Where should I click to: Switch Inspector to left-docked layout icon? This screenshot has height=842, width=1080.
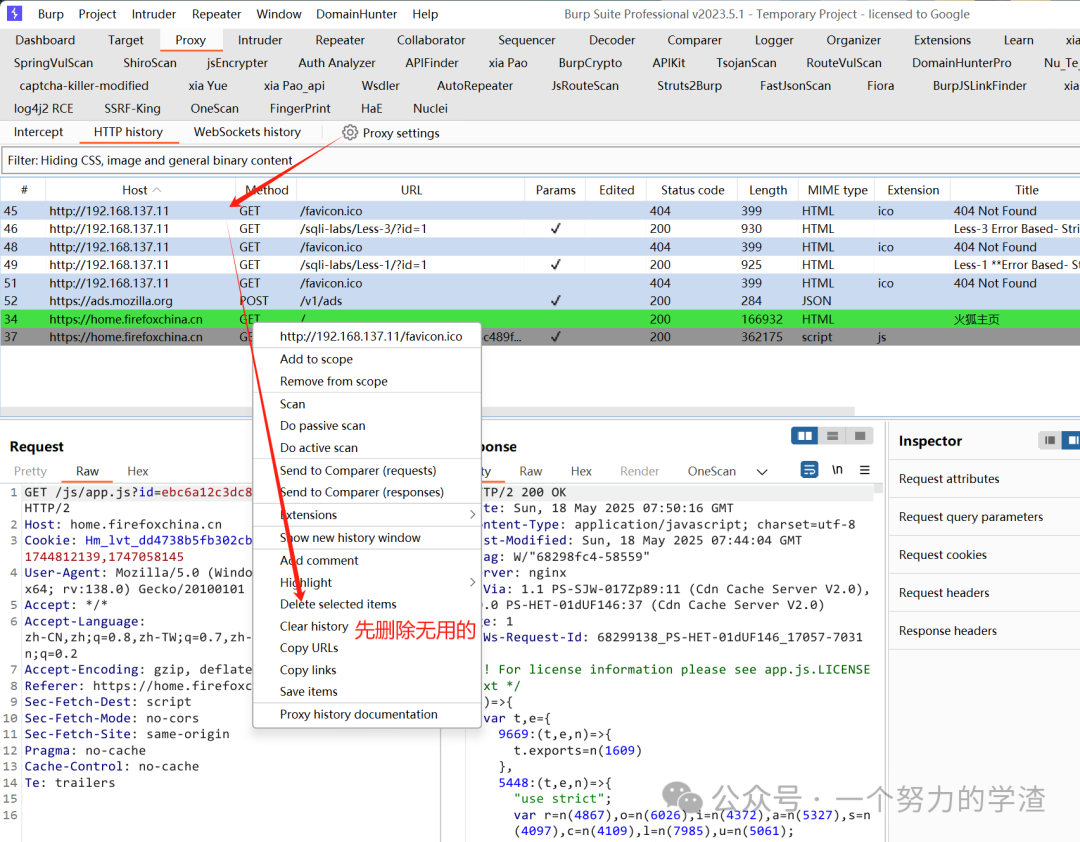pos(1049,440)
